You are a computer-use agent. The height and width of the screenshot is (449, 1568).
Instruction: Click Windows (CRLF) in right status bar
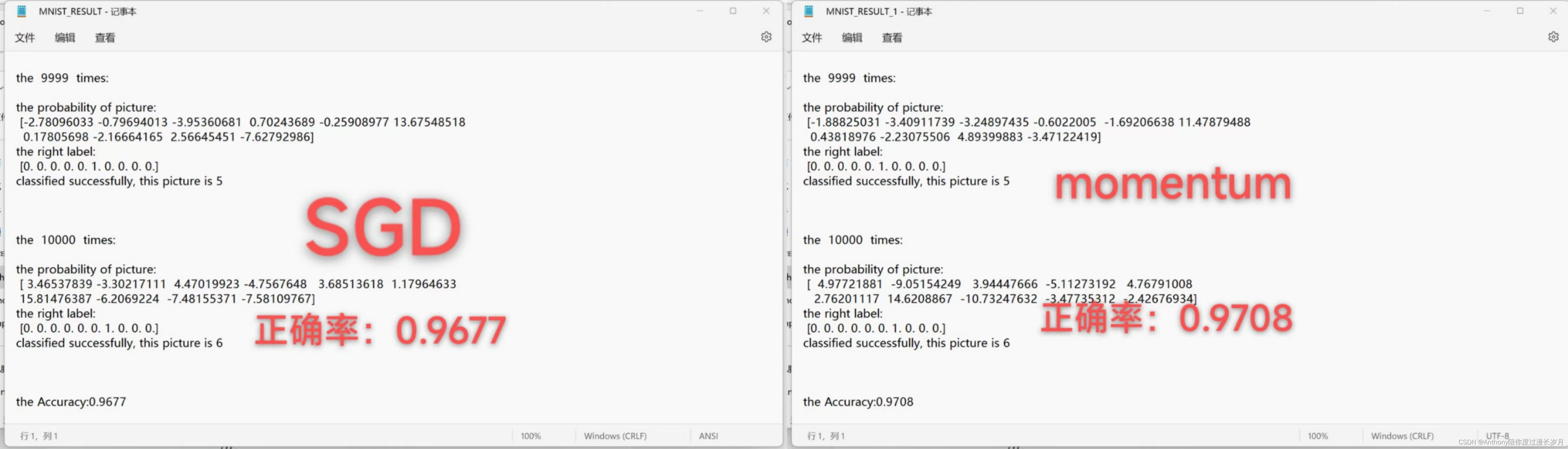pyautogui.click(x=1402, y=436)
